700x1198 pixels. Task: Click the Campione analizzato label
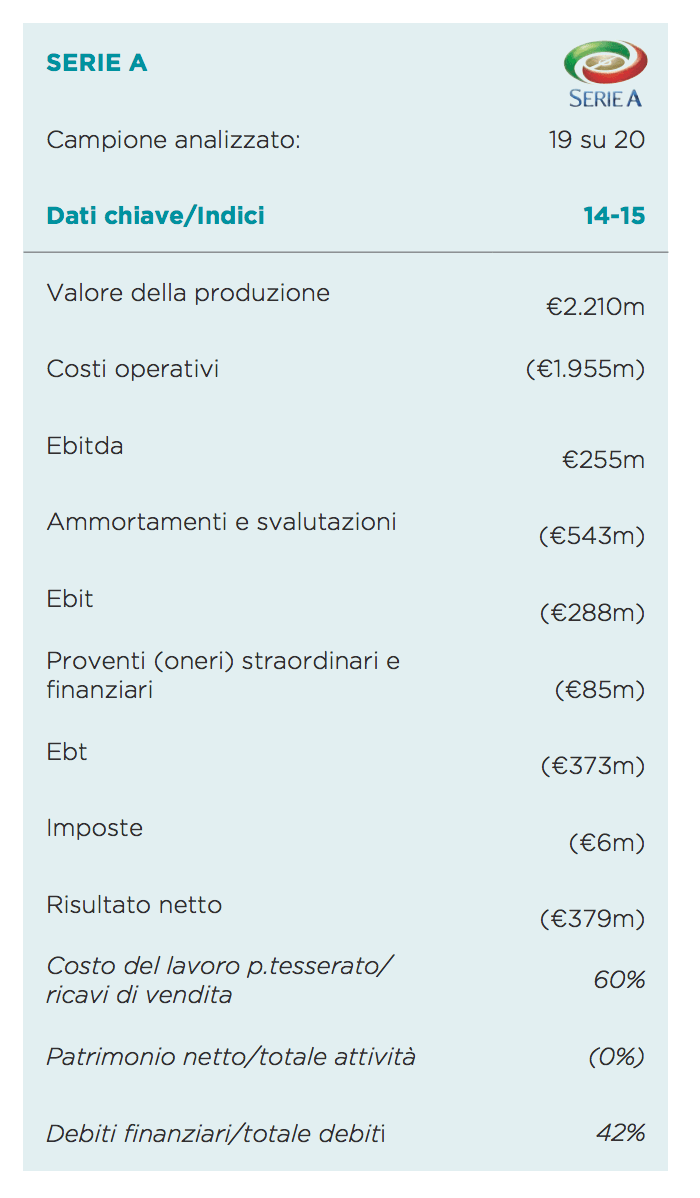pyautogui.click(x=174, y=140)
